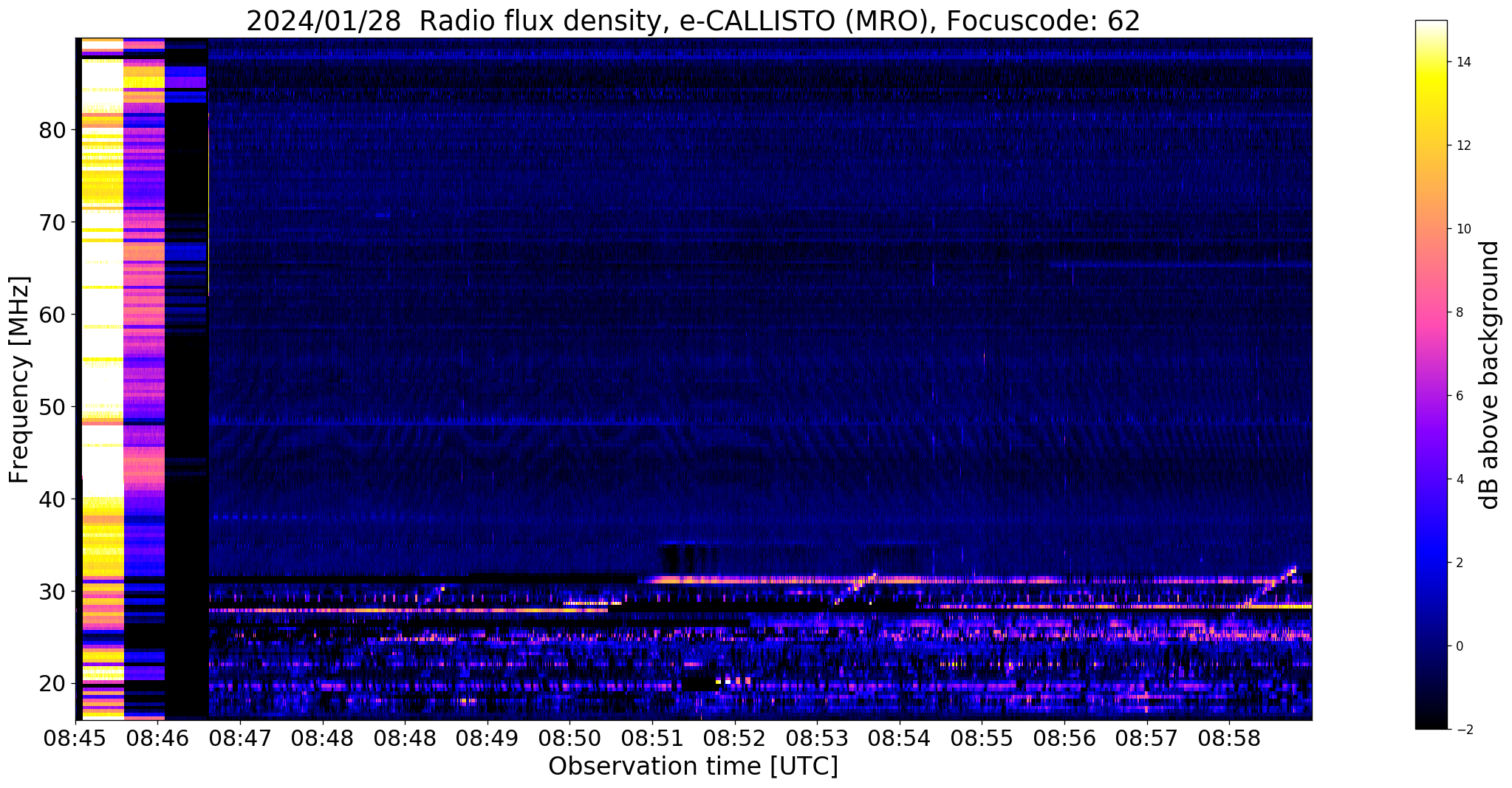Select the 30 MHz frequency tick label
Viewport: 1512px width, 788px height.
pos(53,592)
